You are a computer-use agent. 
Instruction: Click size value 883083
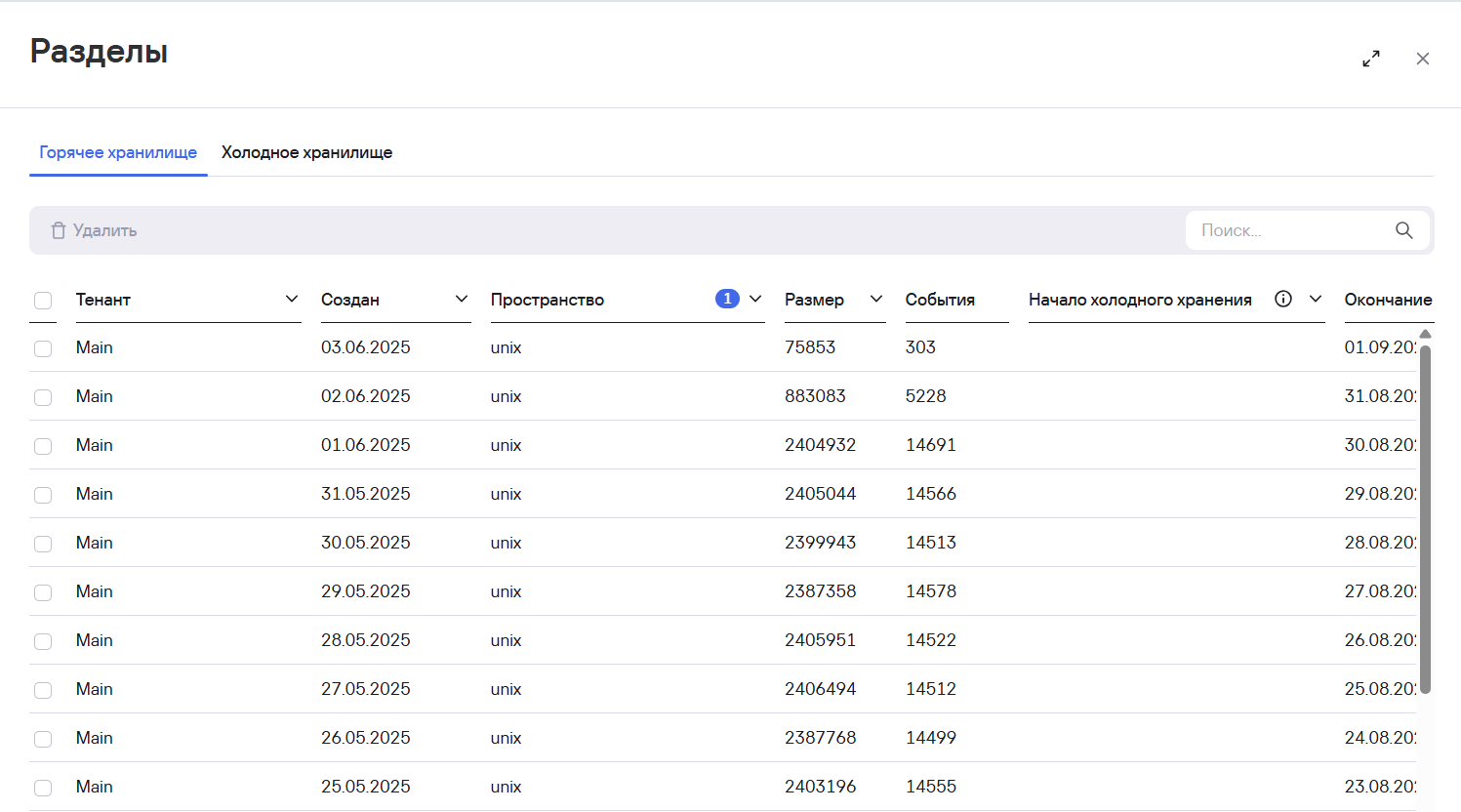815,396
